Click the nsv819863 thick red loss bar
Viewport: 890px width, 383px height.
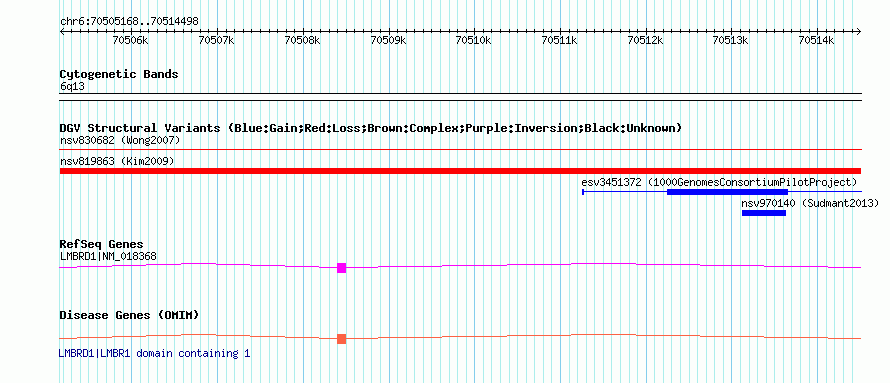point(460,171)
